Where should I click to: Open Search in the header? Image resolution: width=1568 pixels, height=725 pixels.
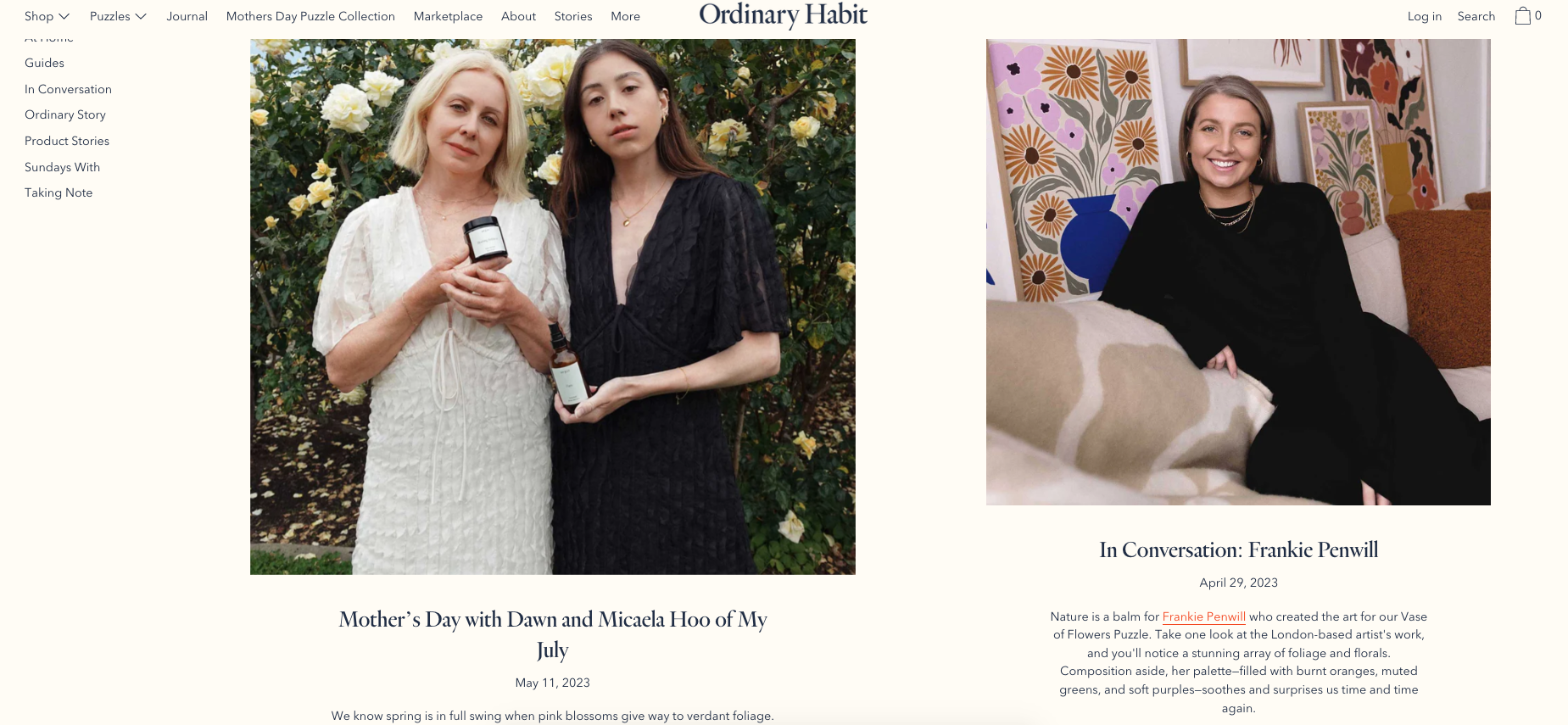(x=1476, y=16)
